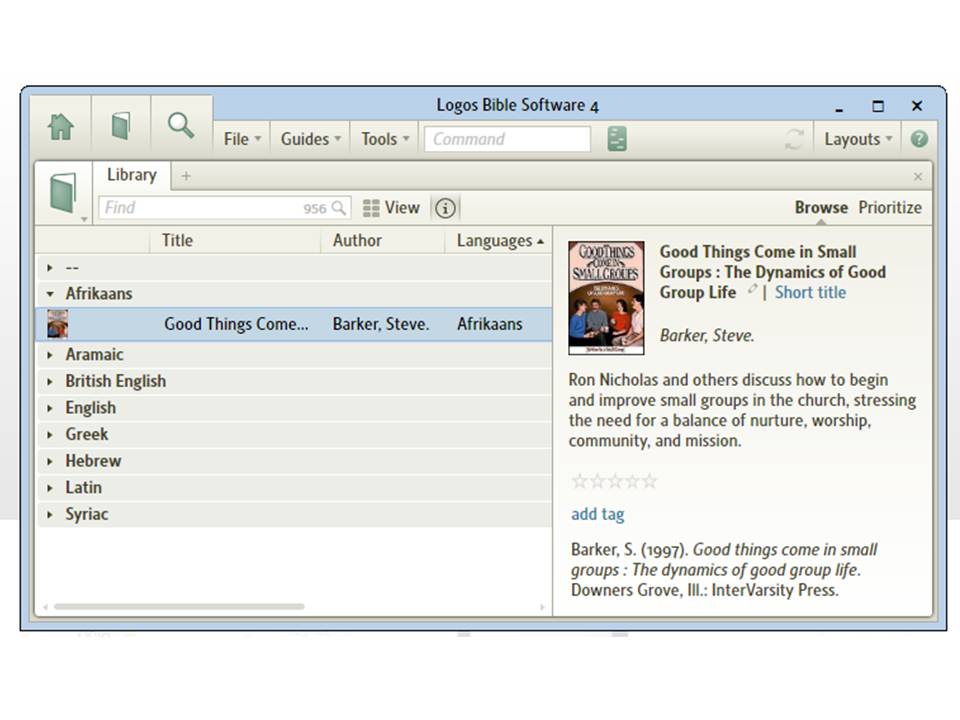The width and height of the screenshot is (960, 720).
Task: Click scrollbar left arrow in library list
Action: [x=45, y=607]
